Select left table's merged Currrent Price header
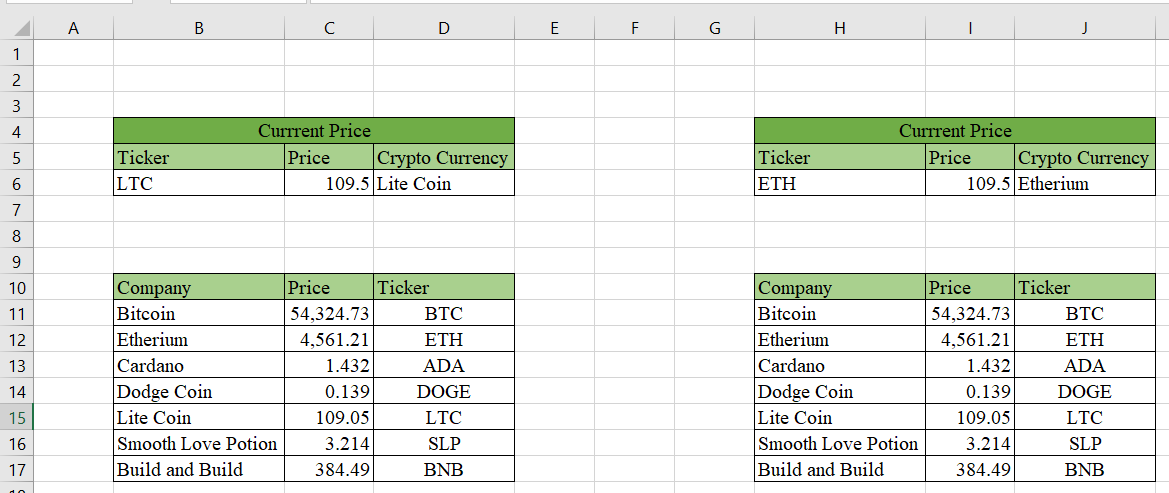The width and height of the screenshot is (1169, 493). (314, 131)
